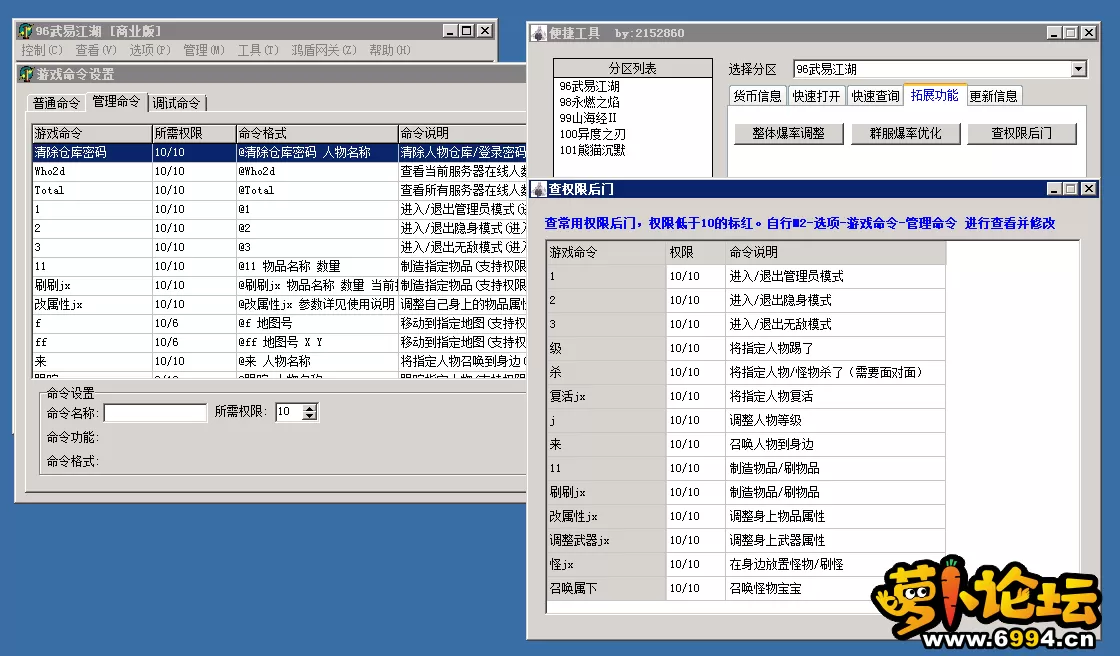The width and height of the screenshot is (1120, 656).
Task: Select 96武易江湖 in the 分区列表
Action: (589, 86)
